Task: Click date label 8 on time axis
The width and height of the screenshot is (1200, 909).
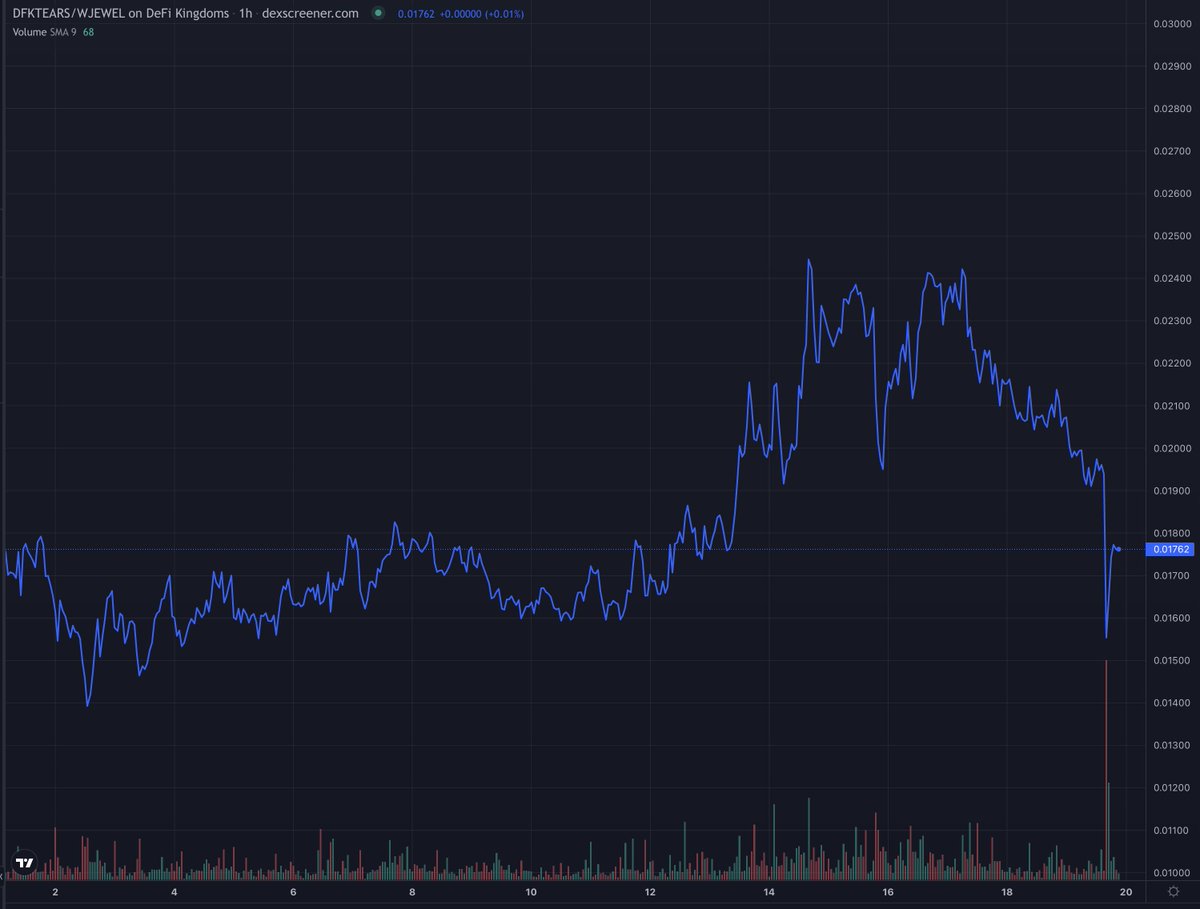Action: 412,892
